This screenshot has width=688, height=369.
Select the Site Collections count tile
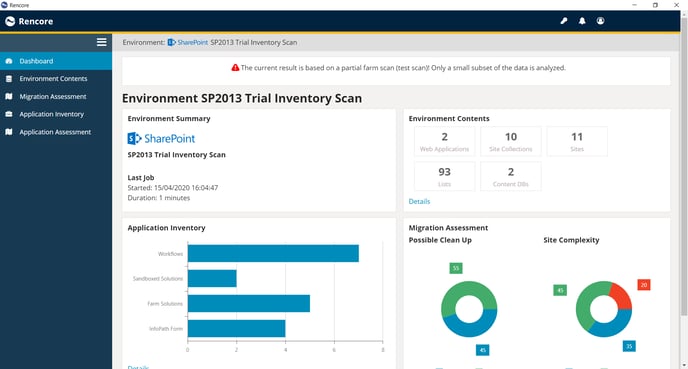pyautogui.click(x=511, y=141)
